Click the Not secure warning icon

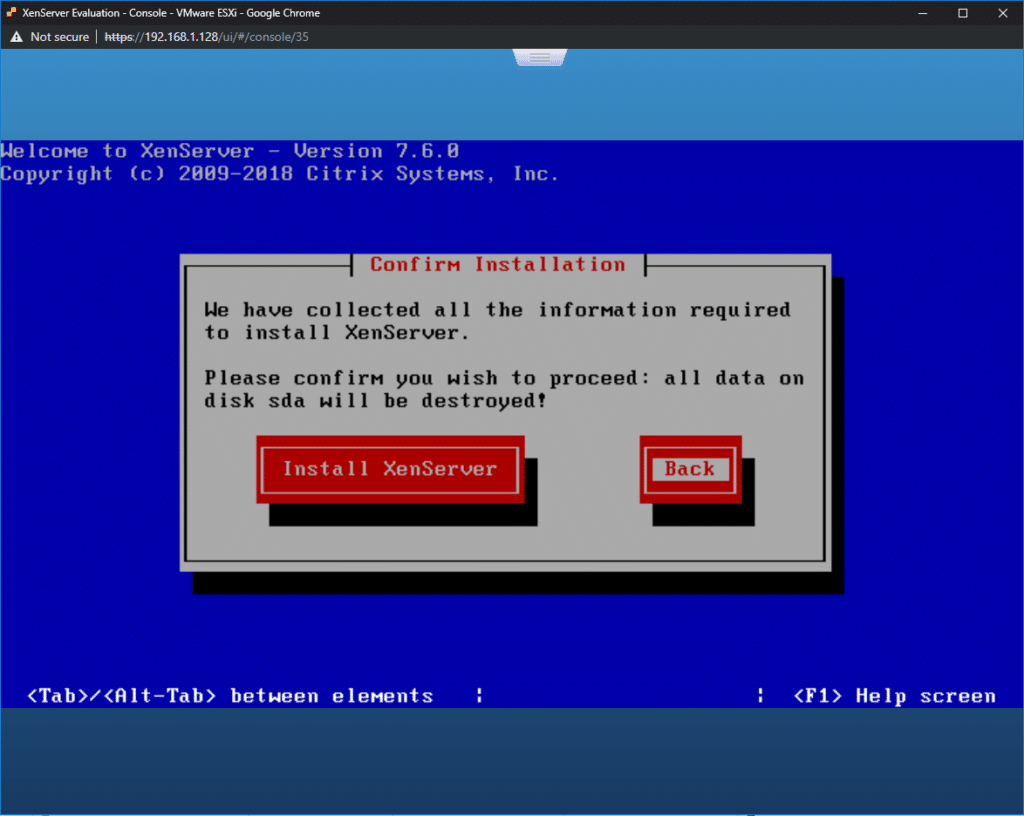click(x=16, y=37)
